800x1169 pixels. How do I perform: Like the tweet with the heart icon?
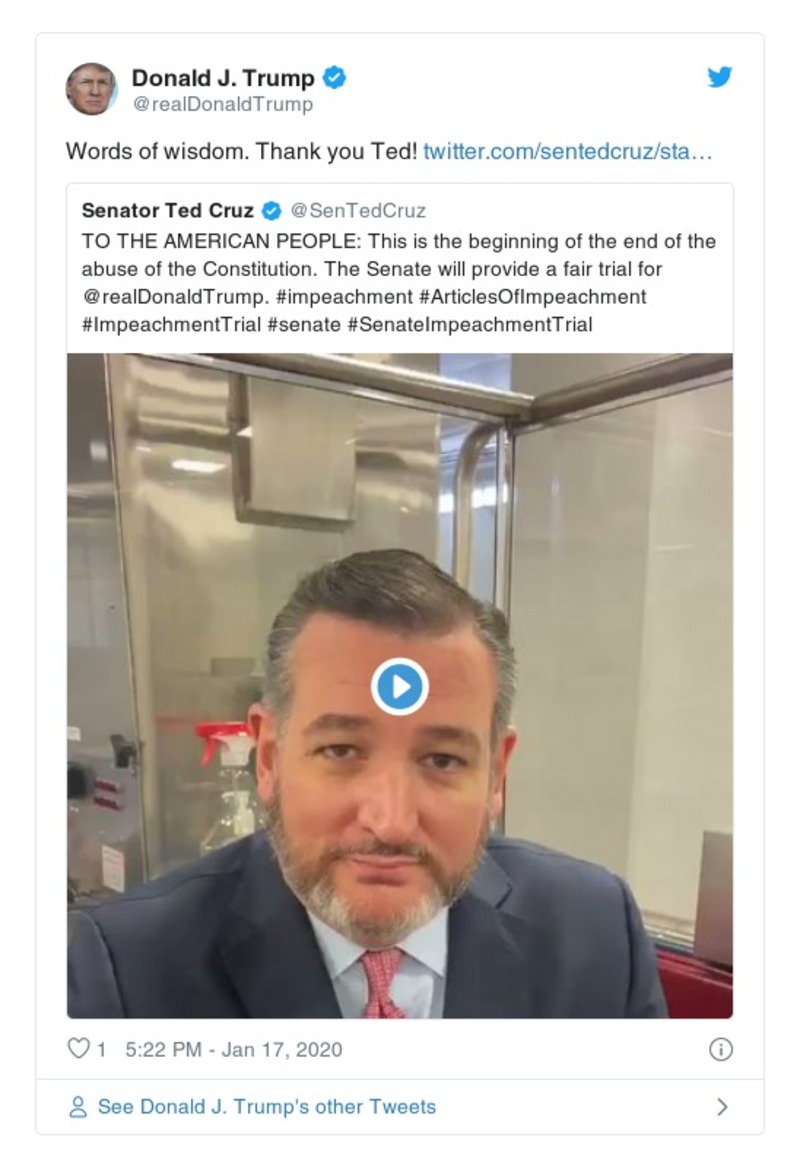pos(78,1049)
